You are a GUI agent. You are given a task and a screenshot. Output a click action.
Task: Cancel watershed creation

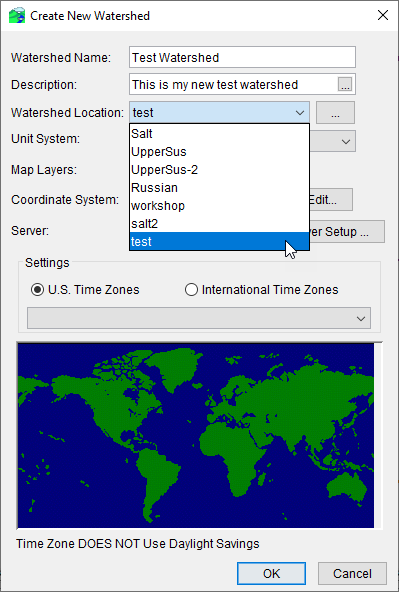352,574
